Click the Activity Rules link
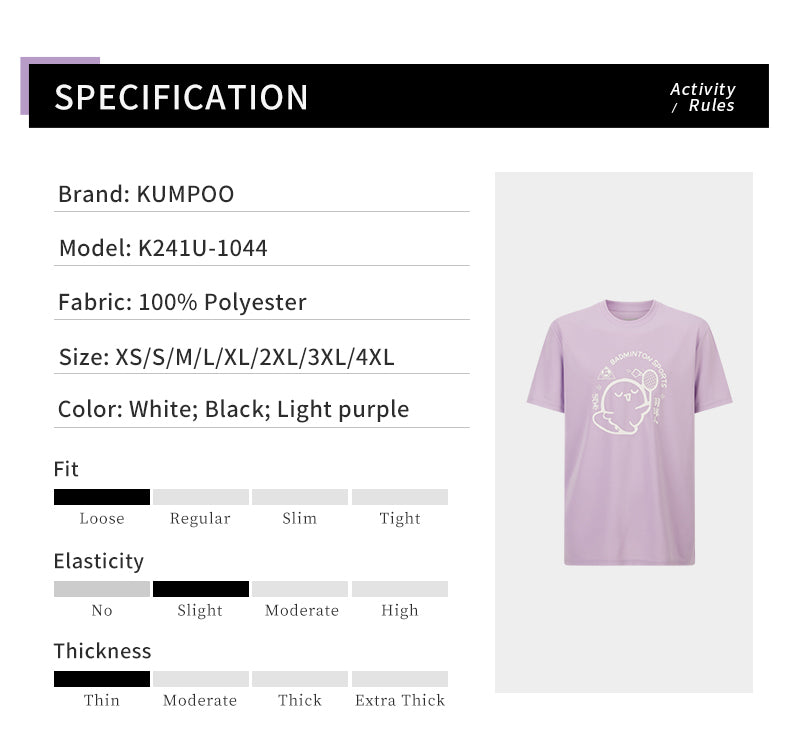Screen dimensions: 790x747 702,97
